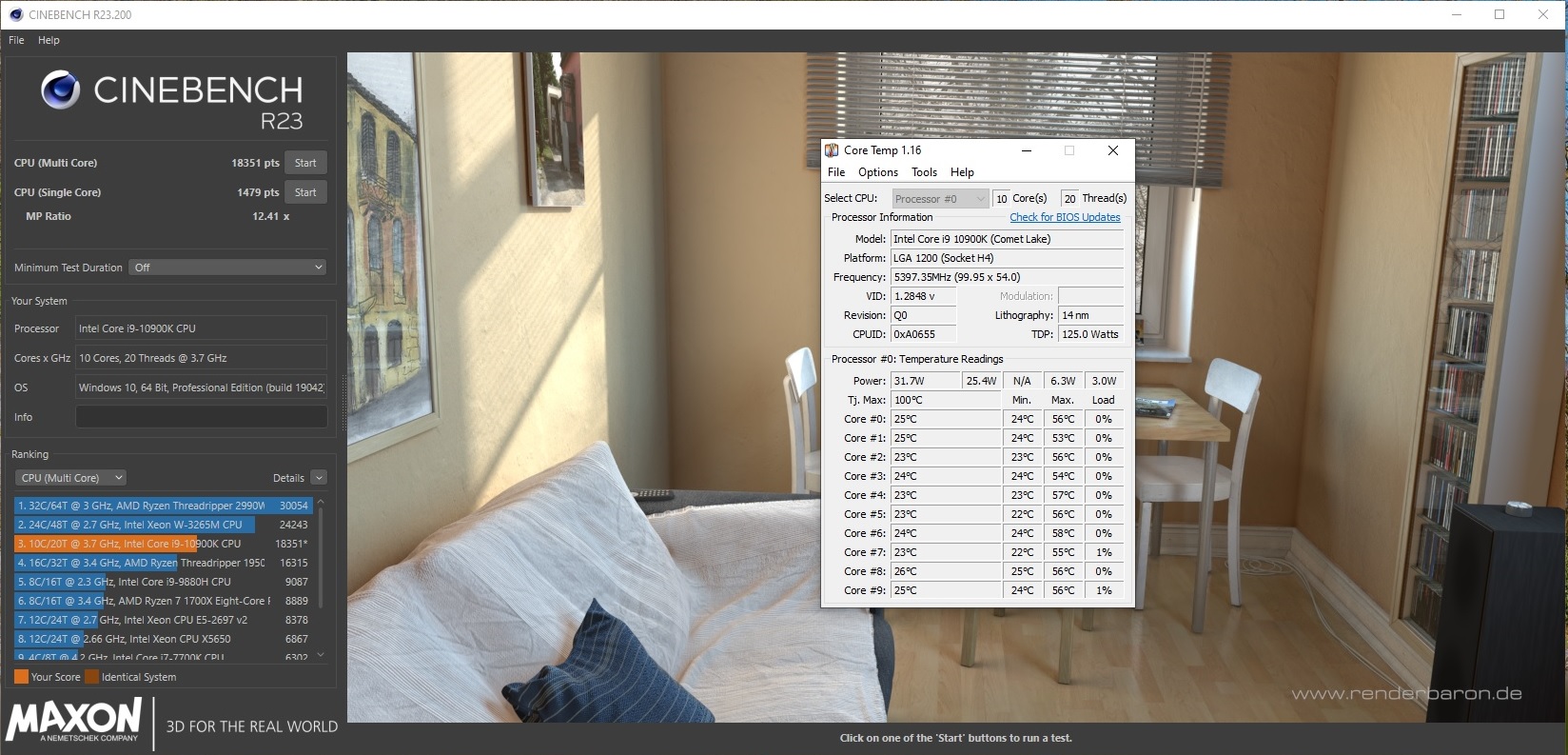Image resolution: width=1568 pixels, height=755 pixels.
Task: Select the Intel Xeon W-3265M ranking row
Action: (163, 525)
